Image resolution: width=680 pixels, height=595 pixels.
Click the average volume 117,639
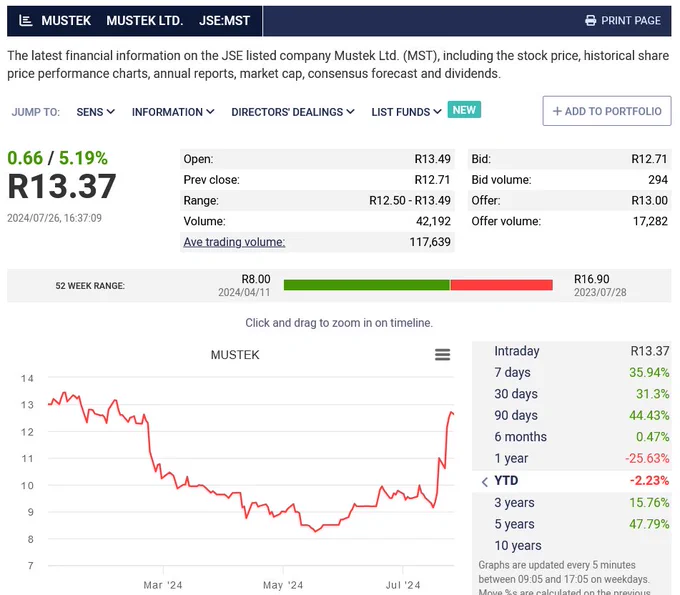coord(430,242)
